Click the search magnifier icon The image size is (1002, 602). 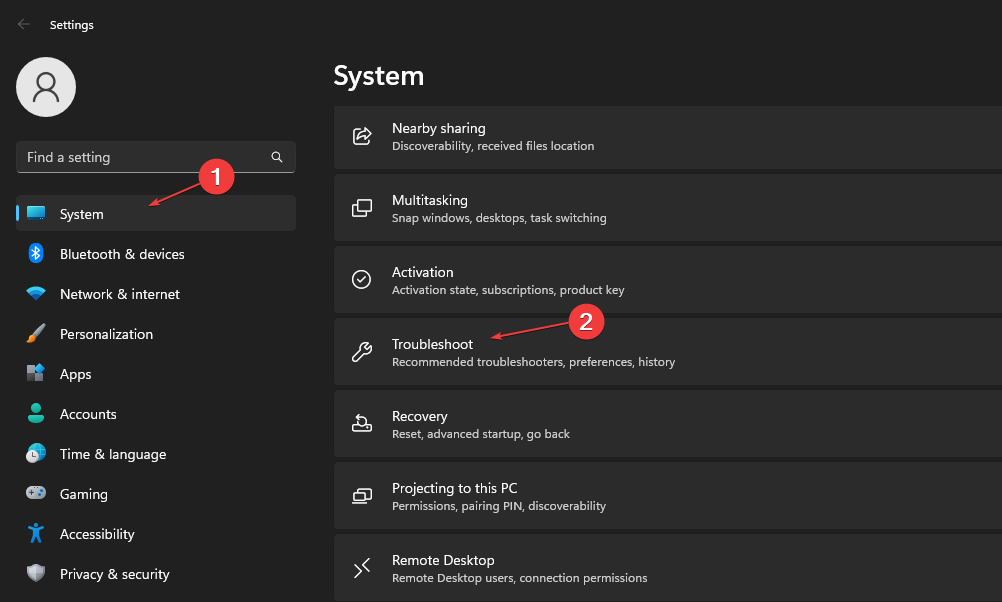click(x=276, y=157)
